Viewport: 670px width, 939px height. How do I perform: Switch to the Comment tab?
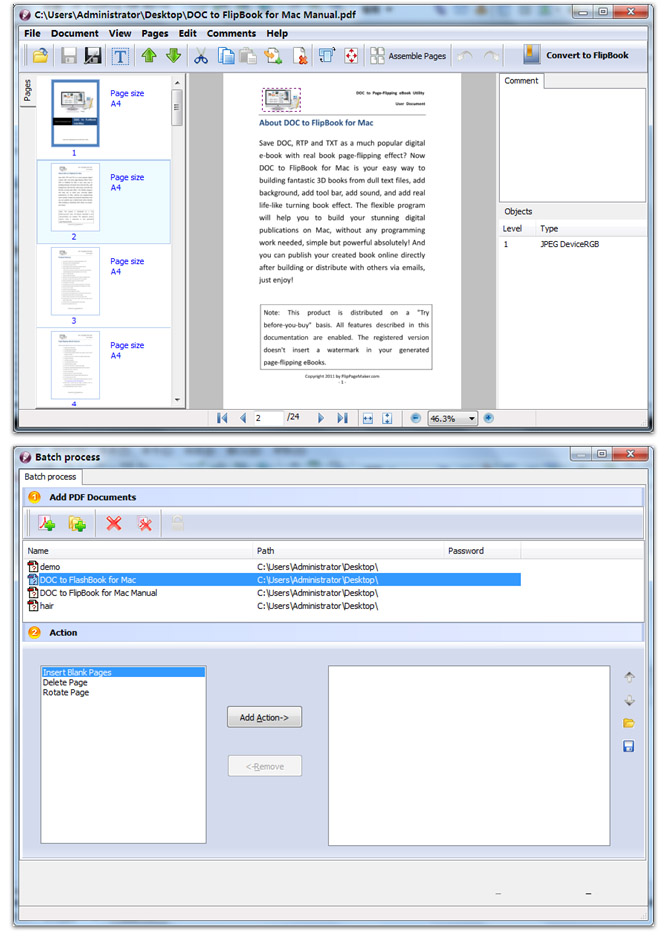[521, 81]
